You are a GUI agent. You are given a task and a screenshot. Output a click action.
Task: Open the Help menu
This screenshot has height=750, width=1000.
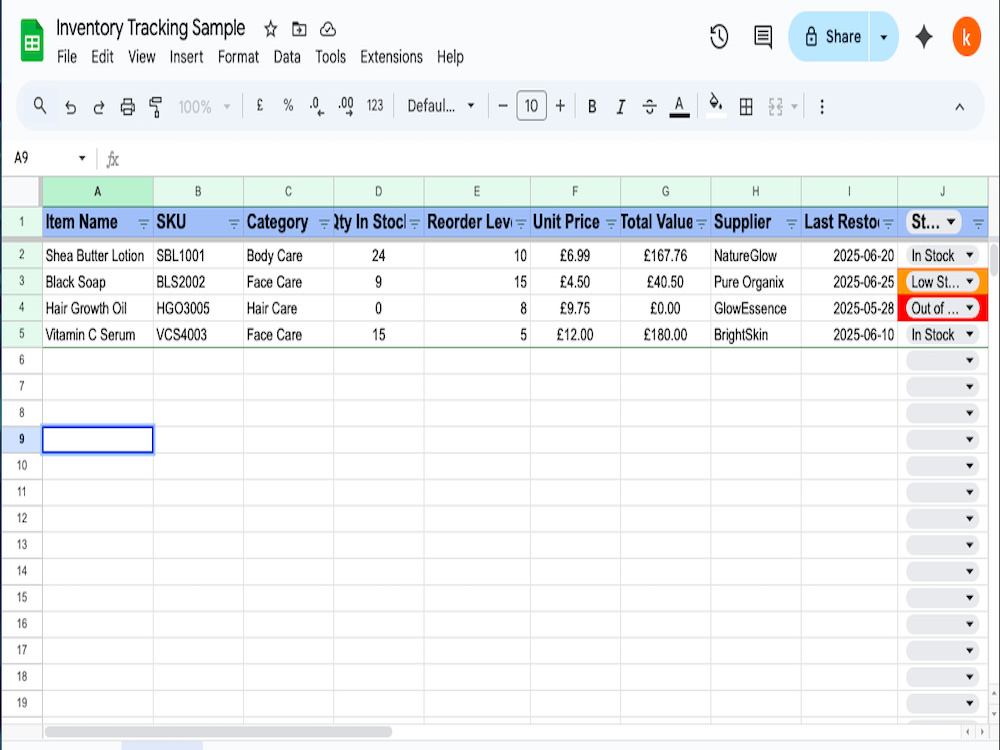(x=450, y=57)
